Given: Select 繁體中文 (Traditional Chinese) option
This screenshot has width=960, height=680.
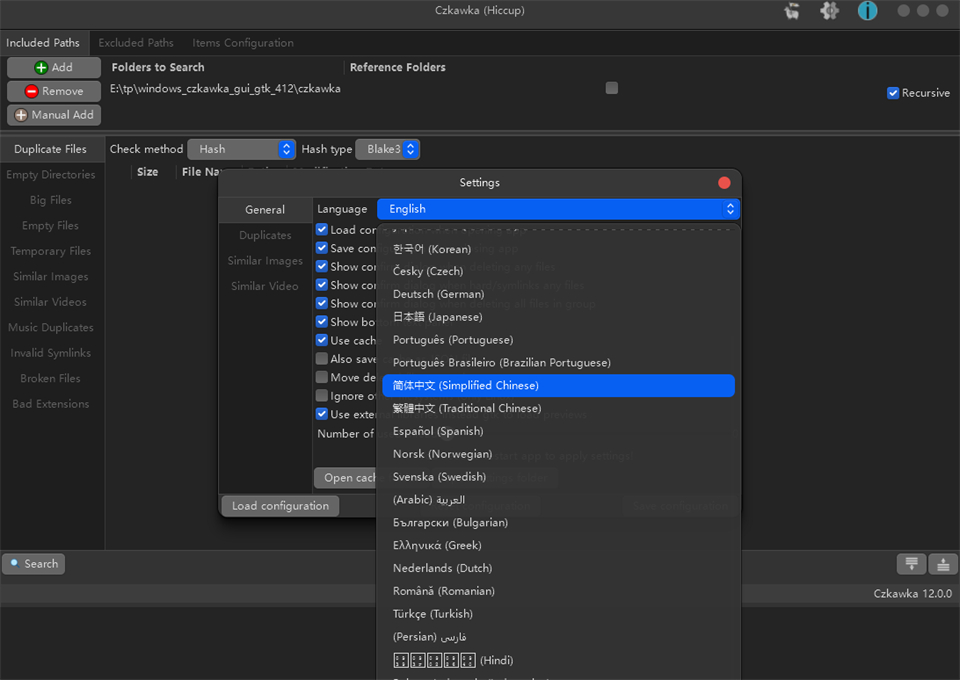Looking at the screenshot, I should pos(558,408).
